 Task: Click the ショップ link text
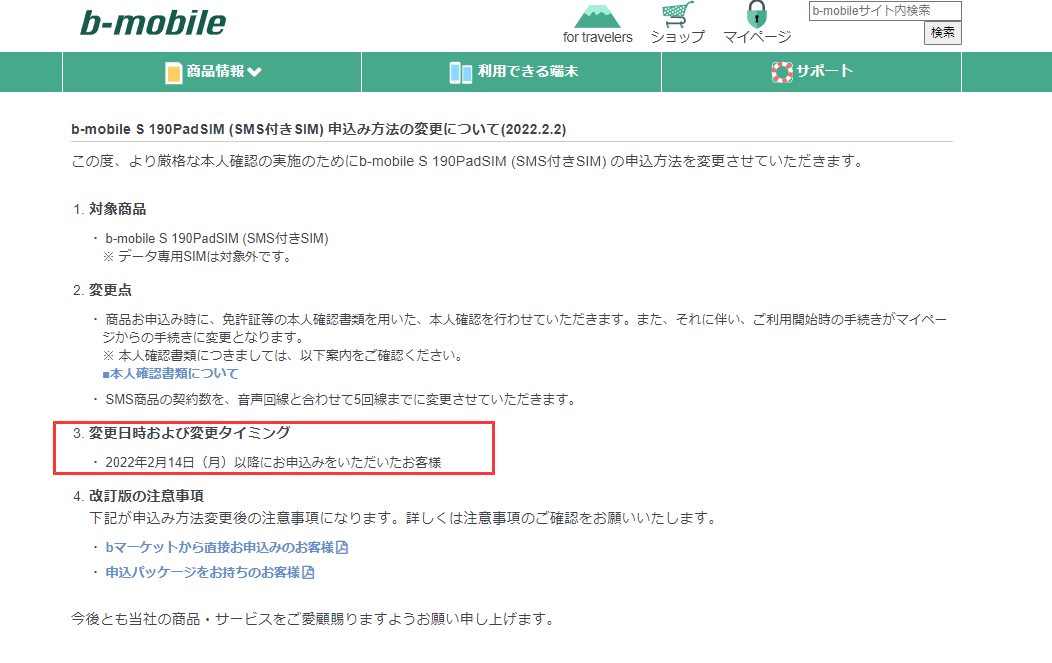pos(678,37)
